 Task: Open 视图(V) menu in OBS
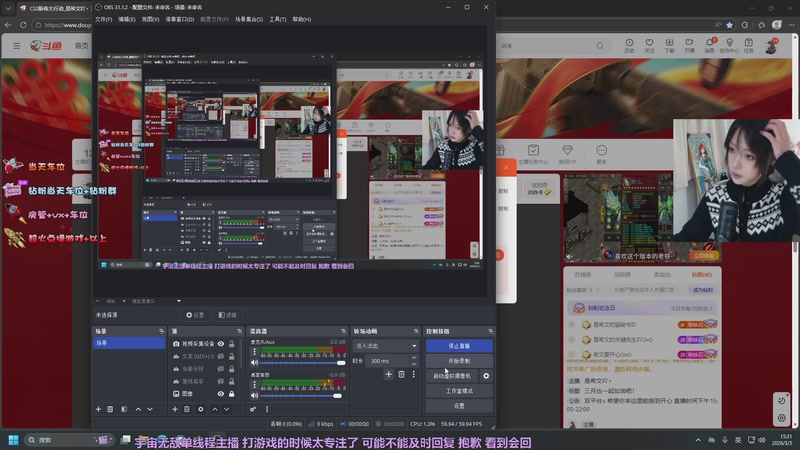pos(151,19)
